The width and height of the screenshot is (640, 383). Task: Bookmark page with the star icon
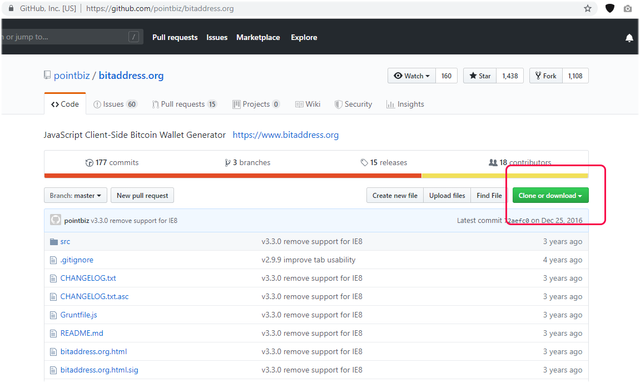point(587,8)
